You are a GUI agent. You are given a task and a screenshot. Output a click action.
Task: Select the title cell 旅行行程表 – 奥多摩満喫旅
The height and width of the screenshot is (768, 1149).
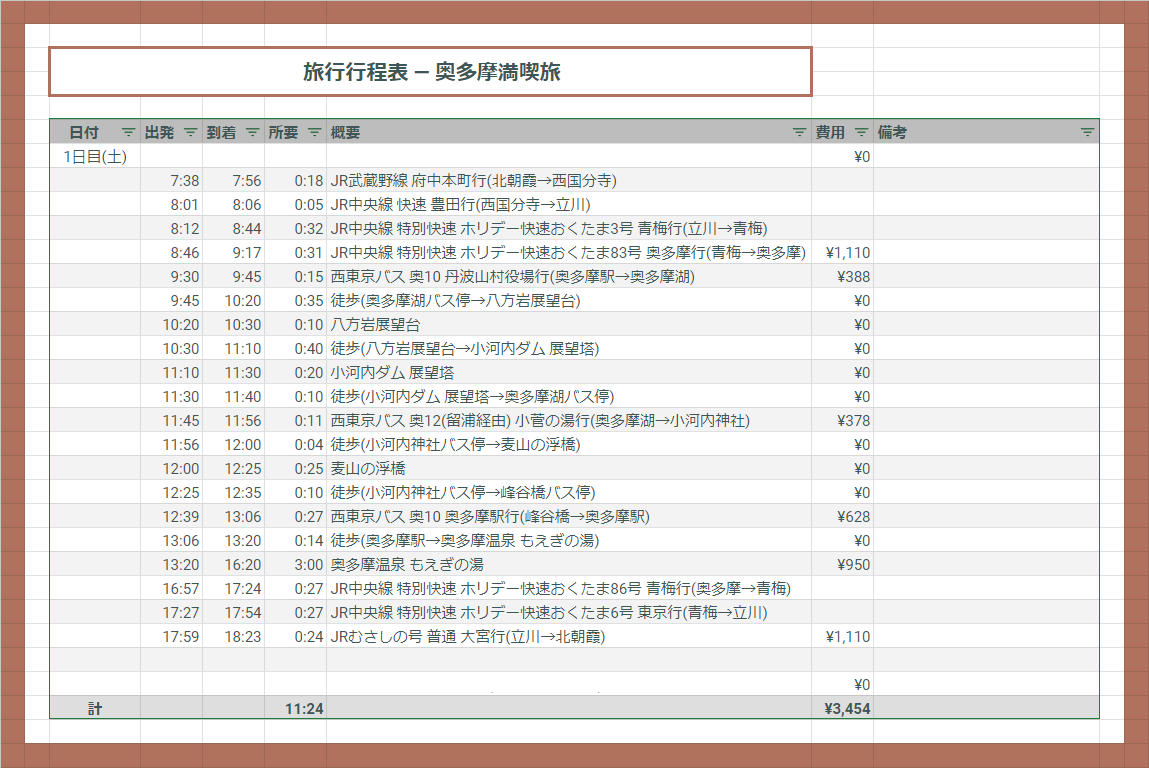[x=430, y=72]
